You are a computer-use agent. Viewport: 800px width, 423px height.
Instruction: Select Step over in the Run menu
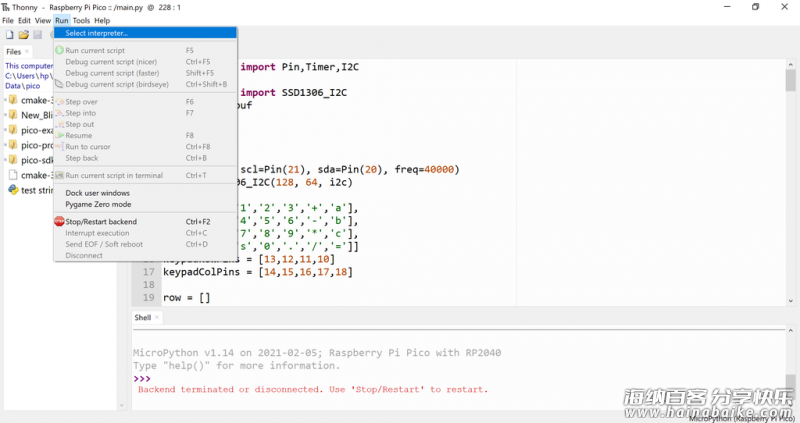(x=145, y=102)
